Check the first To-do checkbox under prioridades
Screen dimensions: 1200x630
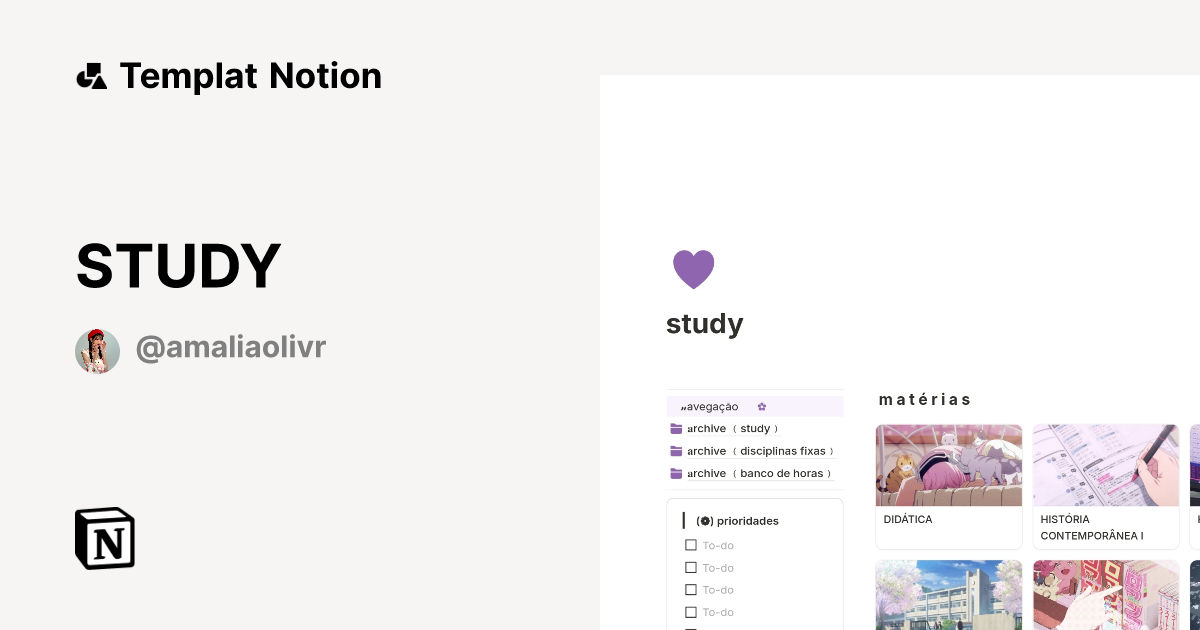coord(691,545)
